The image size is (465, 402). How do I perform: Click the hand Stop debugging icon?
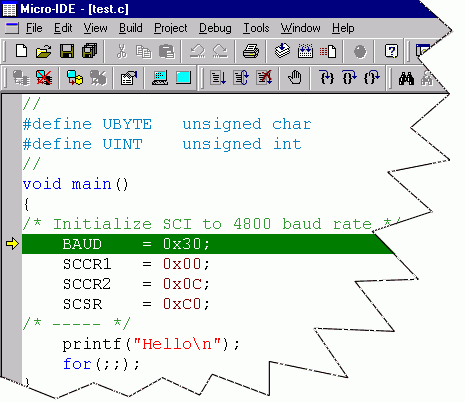(295, 78)
